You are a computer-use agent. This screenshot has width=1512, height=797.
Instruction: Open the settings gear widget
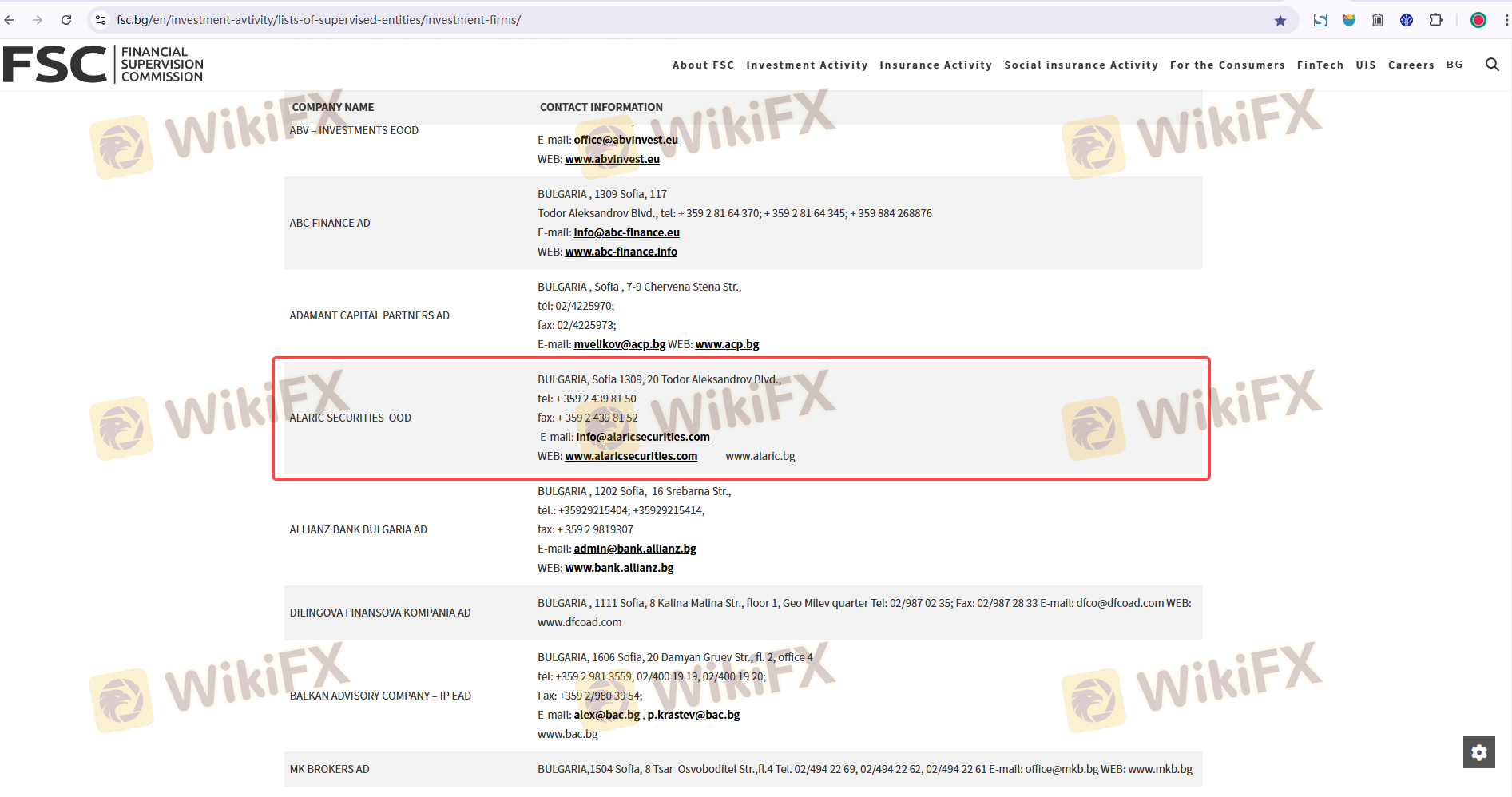coord(1479,752)
